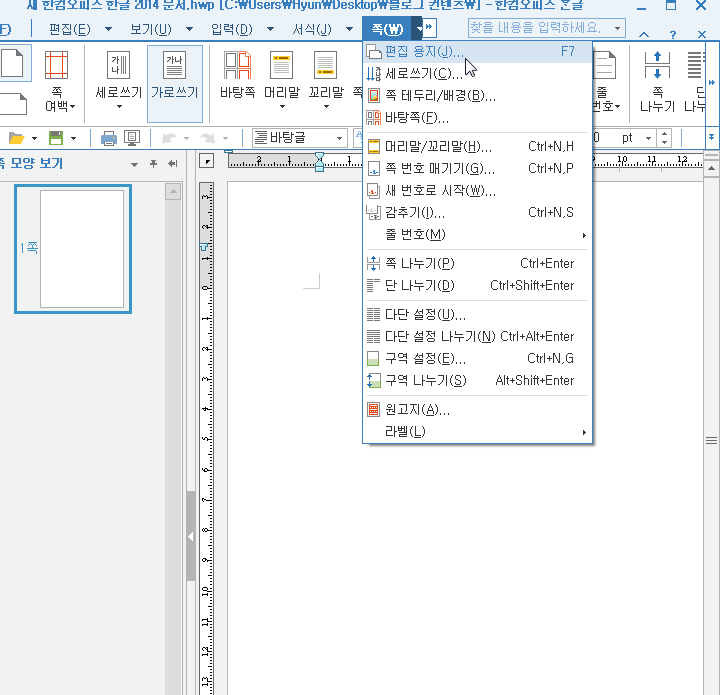Select the 1쪽 page thumbnail
Screen dimensions: 720x695
[73, 249]
